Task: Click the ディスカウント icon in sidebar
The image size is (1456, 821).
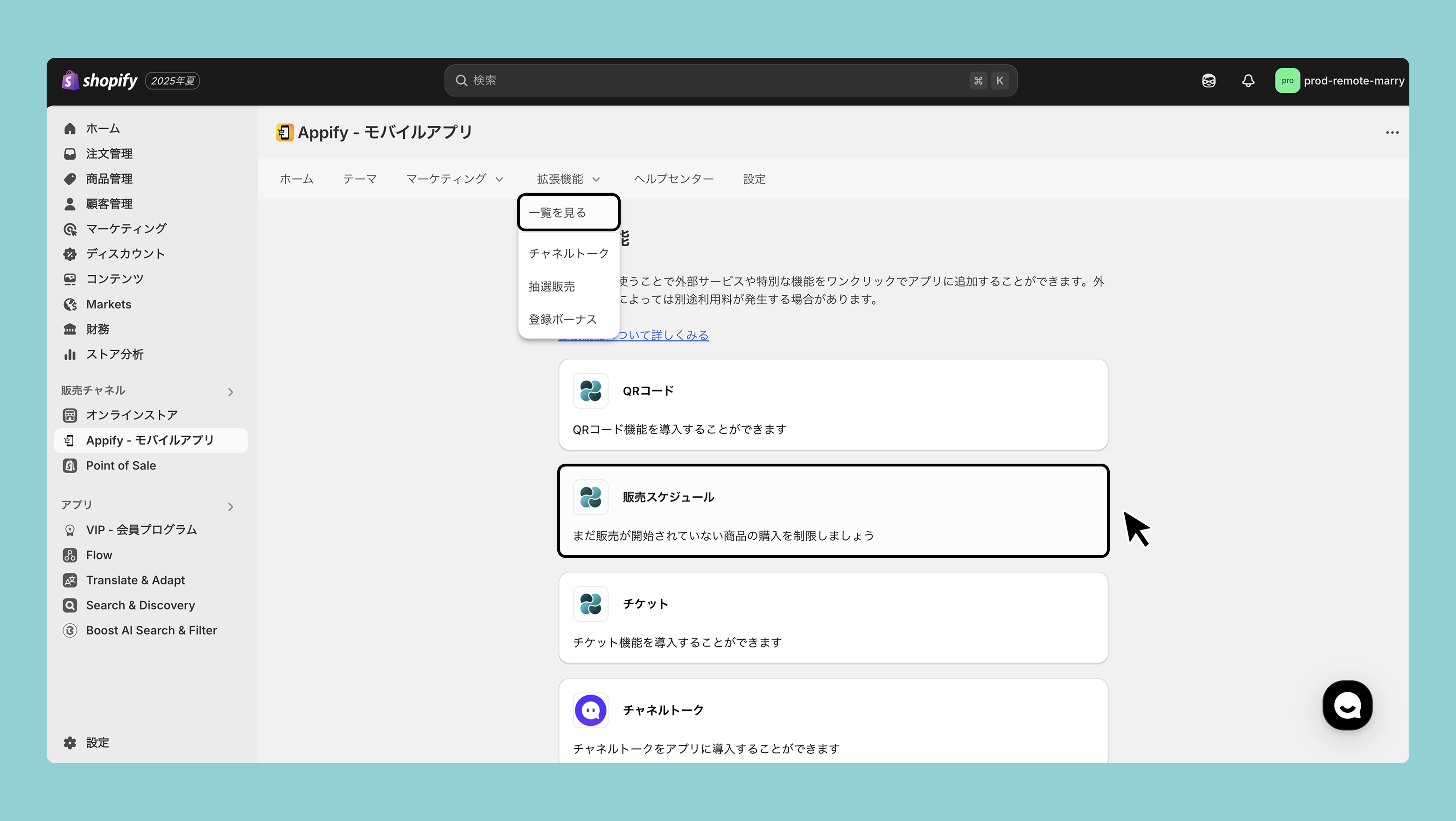Action: coord(70,254)
